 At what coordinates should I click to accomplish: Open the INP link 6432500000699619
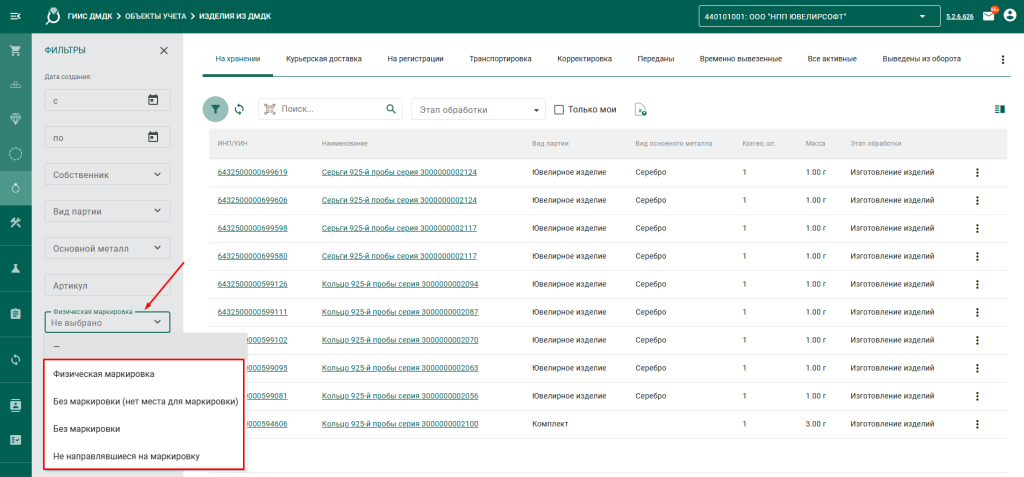[253, 173]
